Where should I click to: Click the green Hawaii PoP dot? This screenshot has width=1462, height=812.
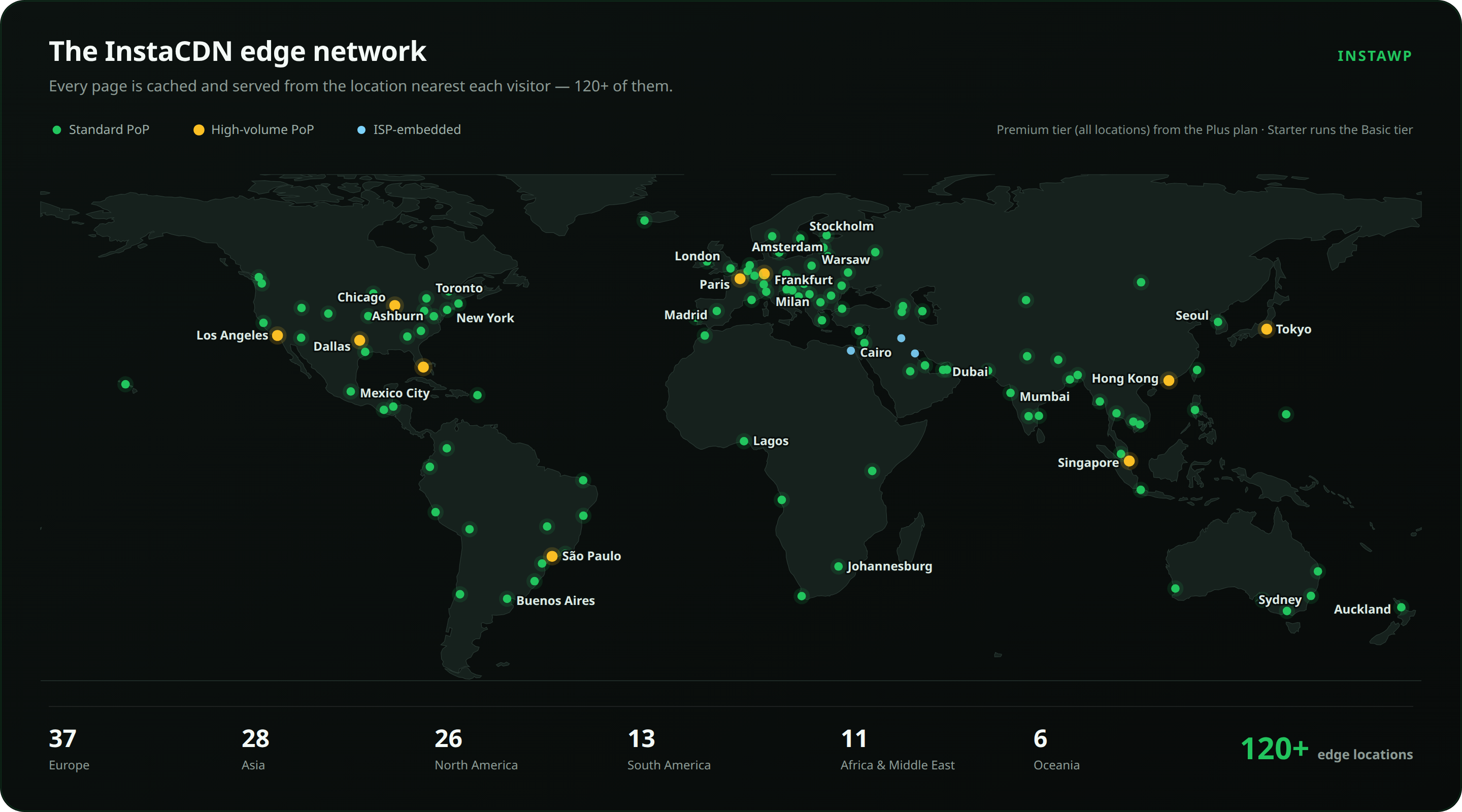pos(125,384)
